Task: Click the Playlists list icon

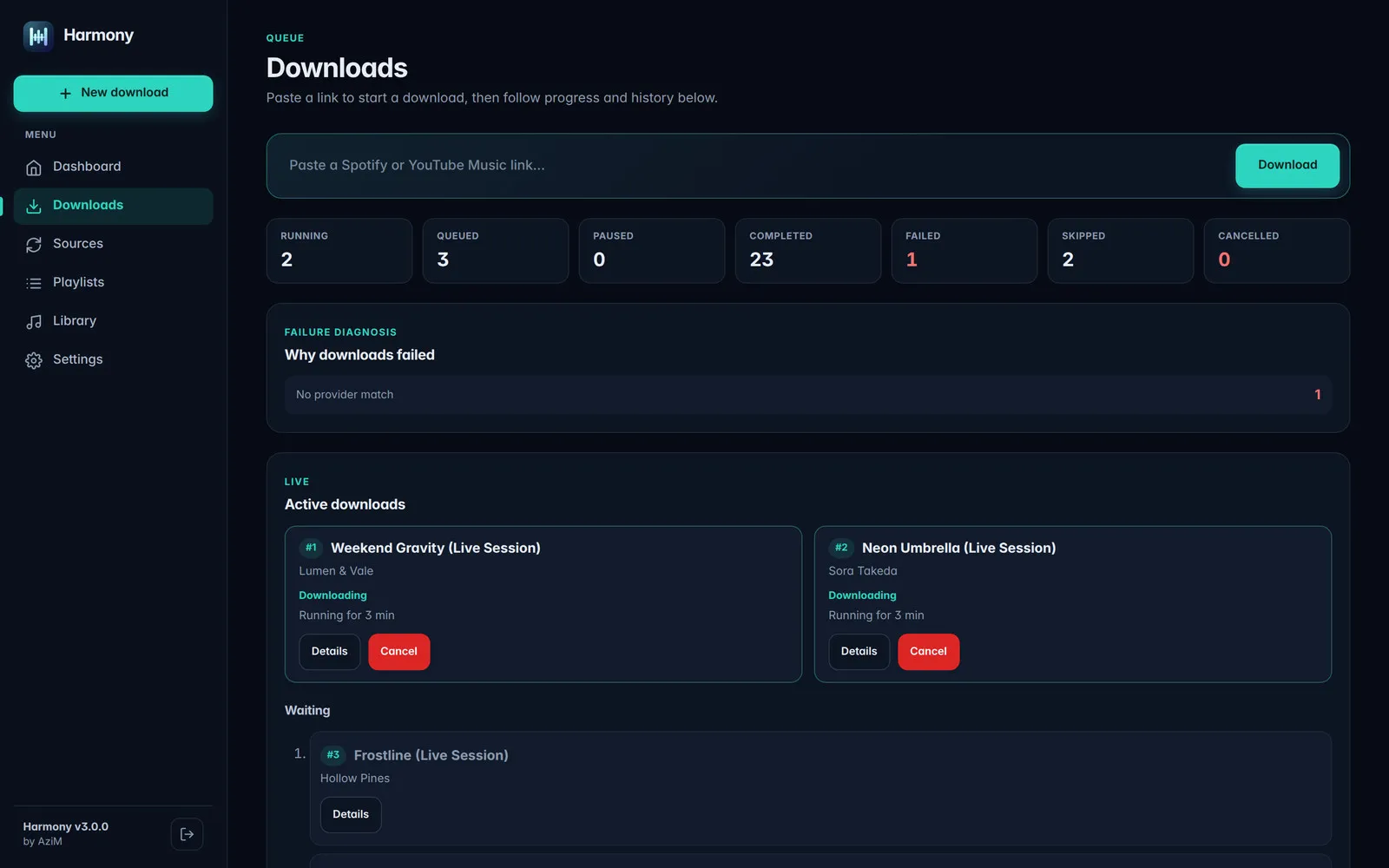Action: pyautogui.click(x=34, y=283)
